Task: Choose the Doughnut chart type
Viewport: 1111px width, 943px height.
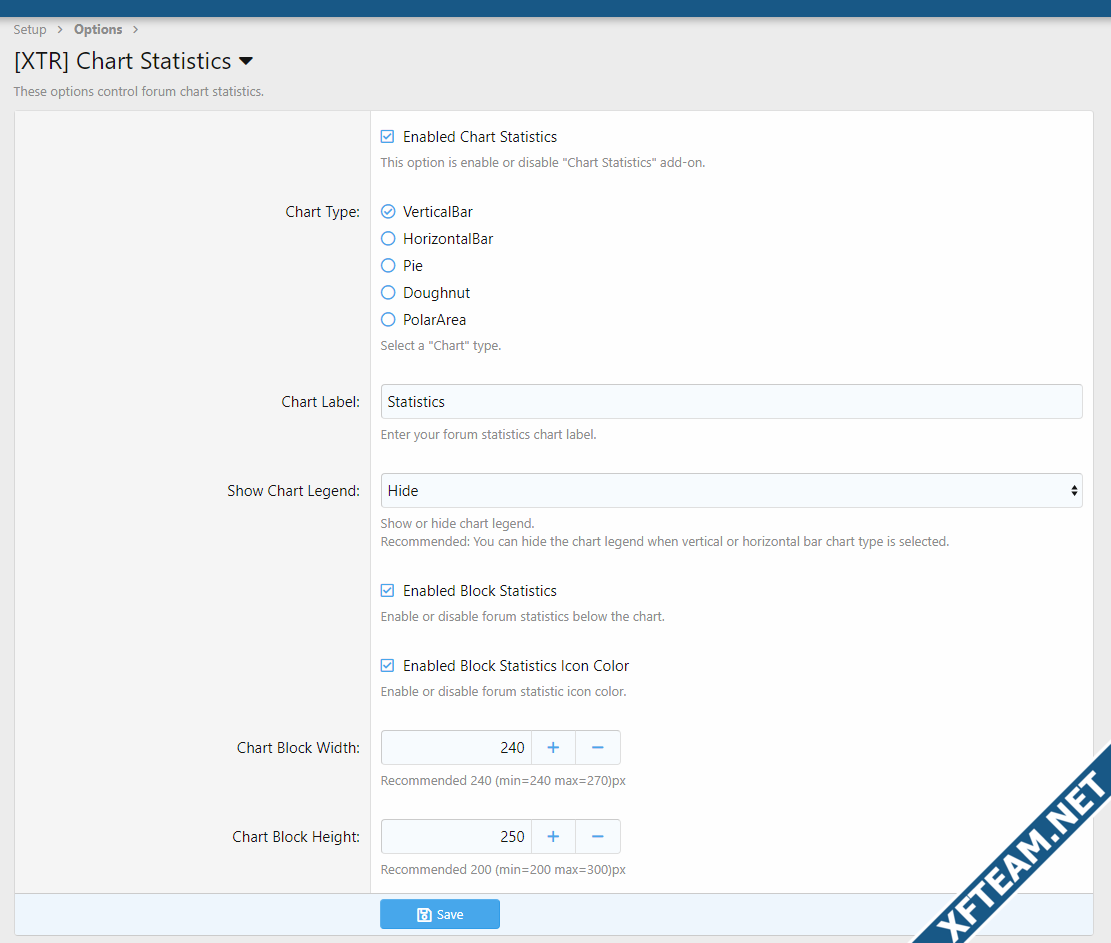Action: coord(388,293)
